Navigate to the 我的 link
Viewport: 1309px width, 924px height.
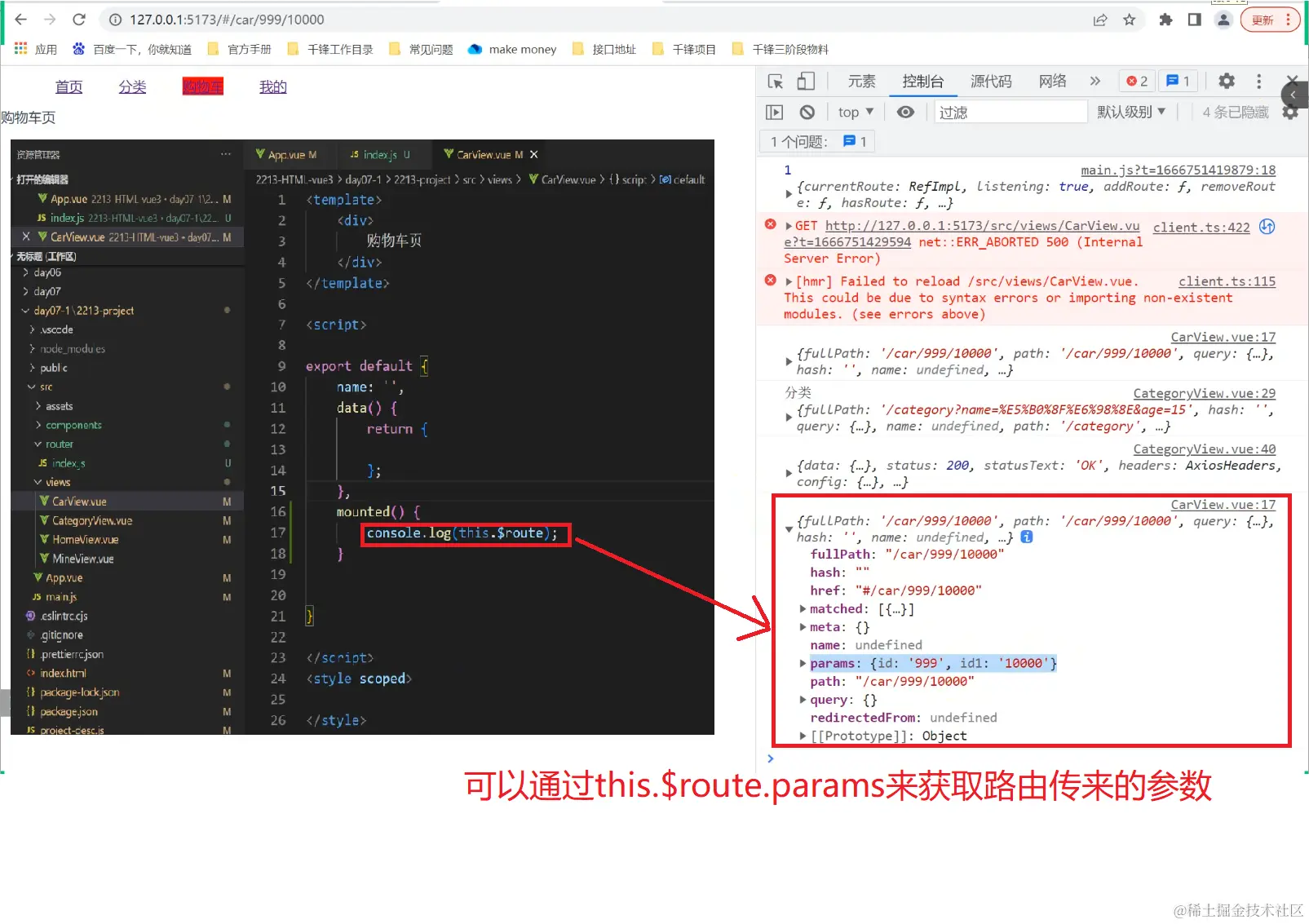[x=273, y=86]
